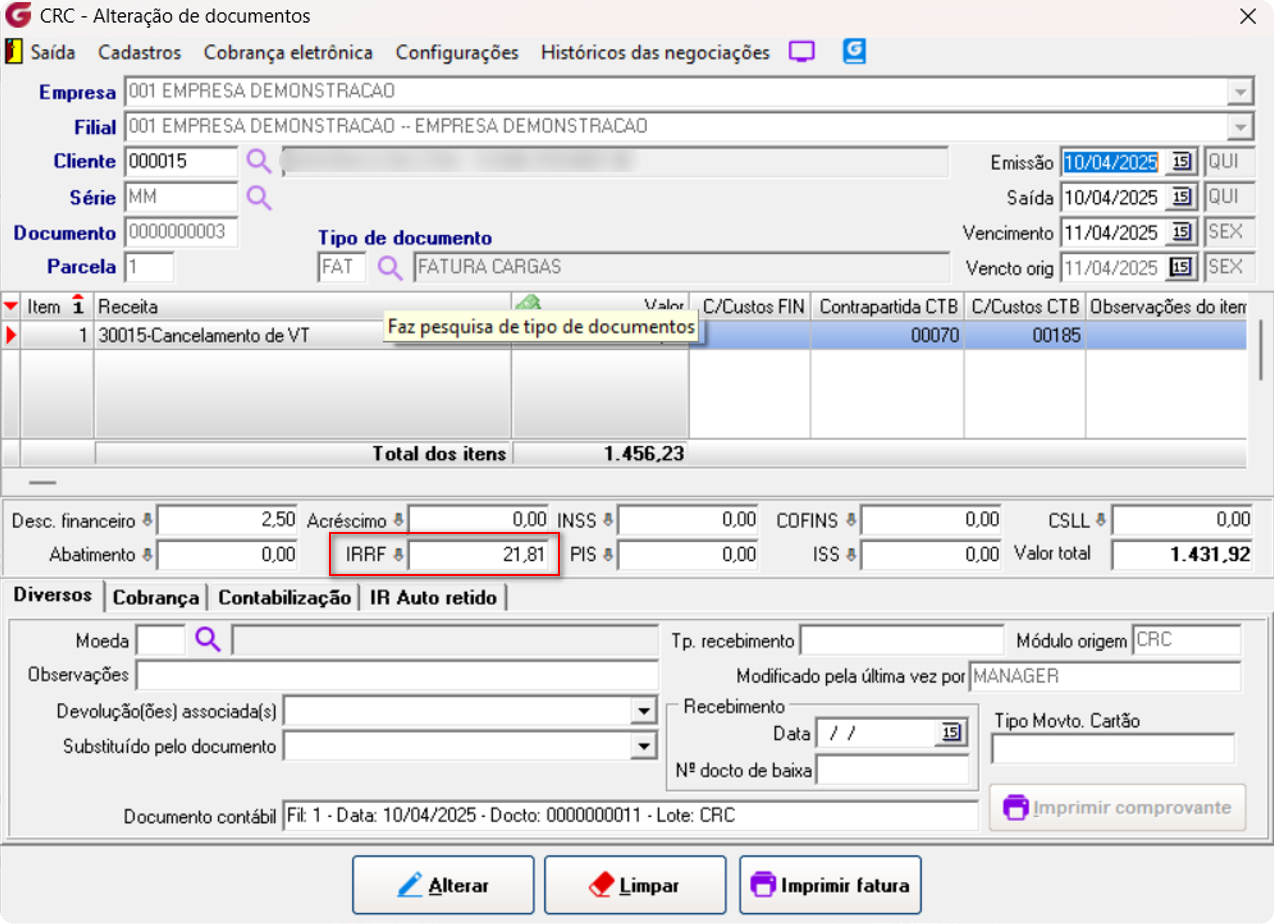
Task: Click the Nº docto de baixa field
Action: click(x=893, y=770)
